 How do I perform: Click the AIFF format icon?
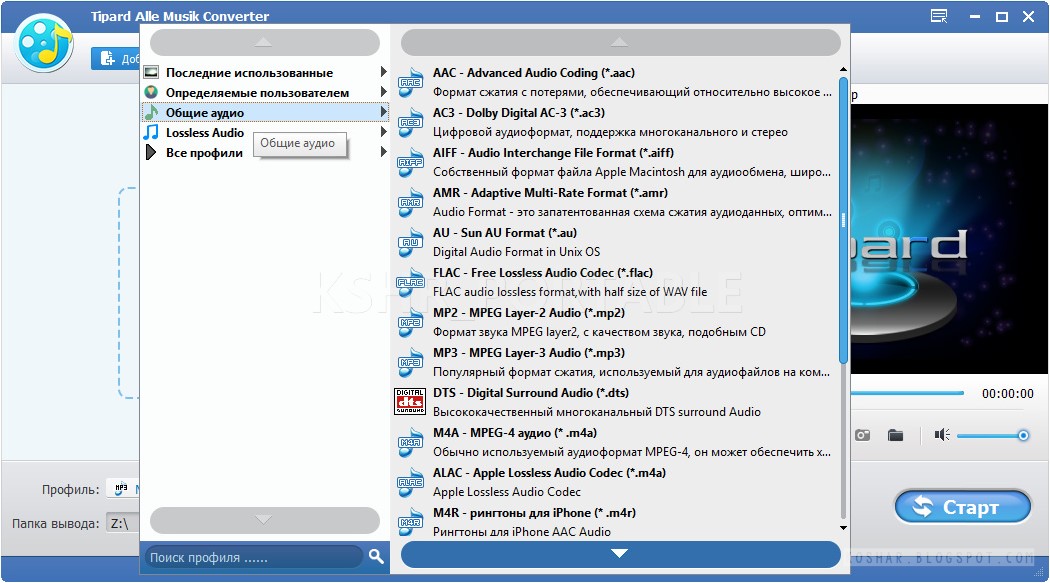[410, 163]
